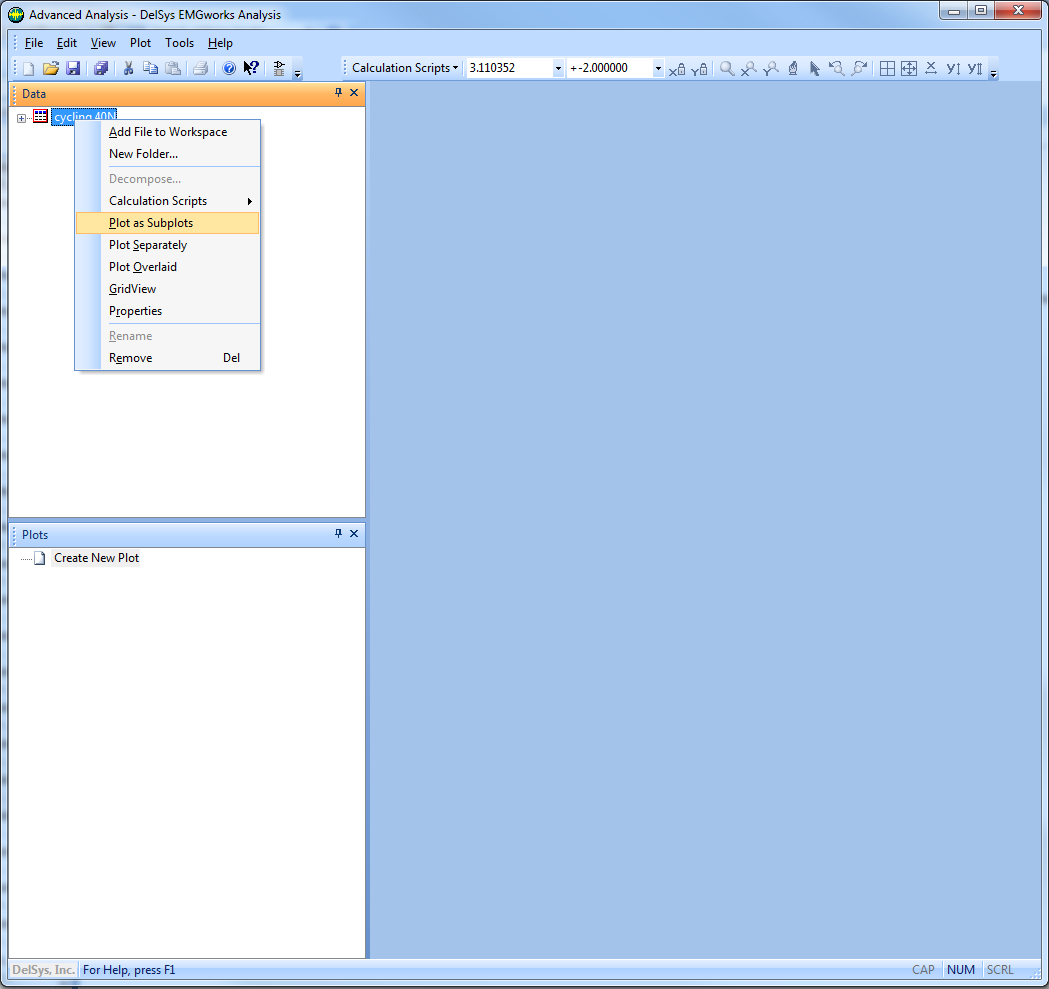Open the Calculation Scripts toolbar dropdown

(x=405, y=68)
